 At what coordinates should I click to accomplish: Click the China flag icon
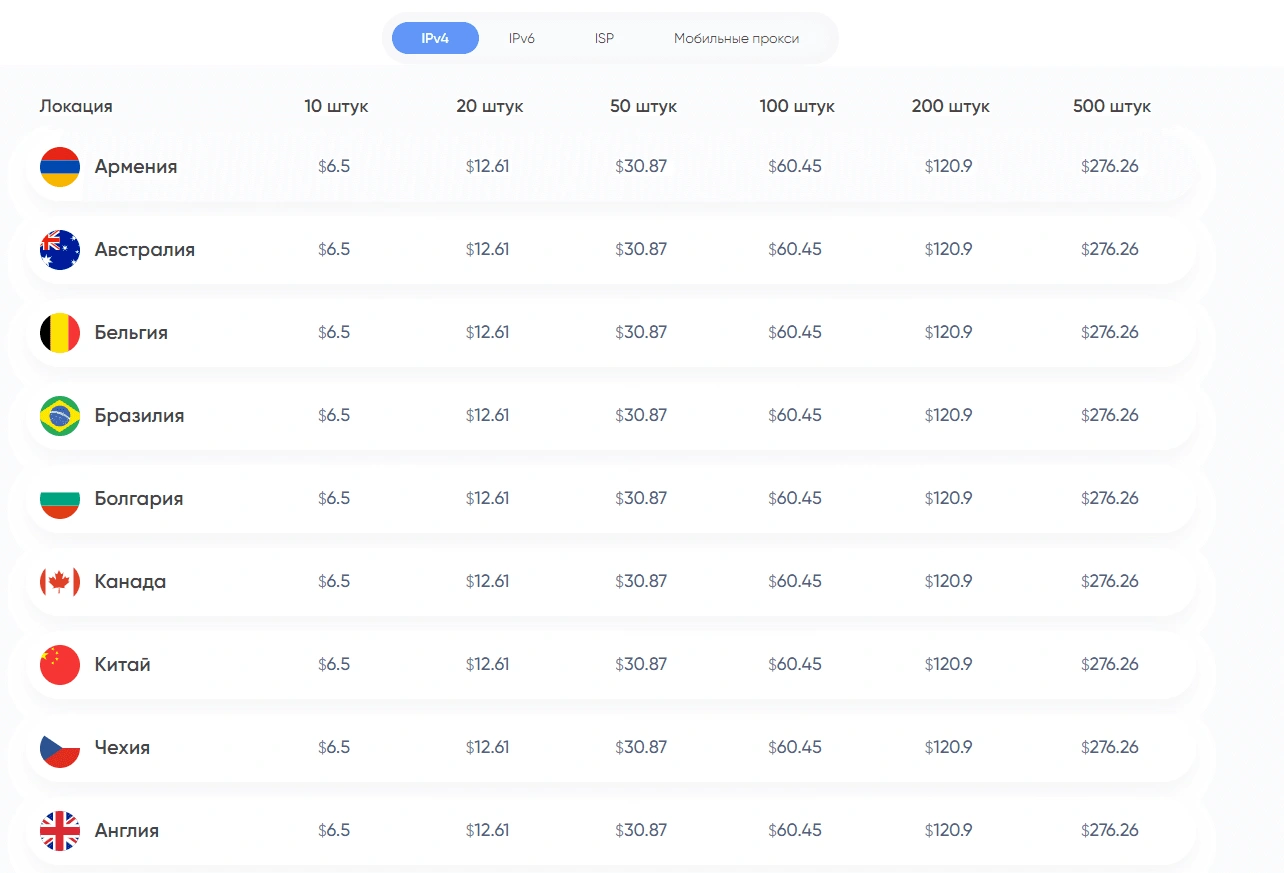60,665
